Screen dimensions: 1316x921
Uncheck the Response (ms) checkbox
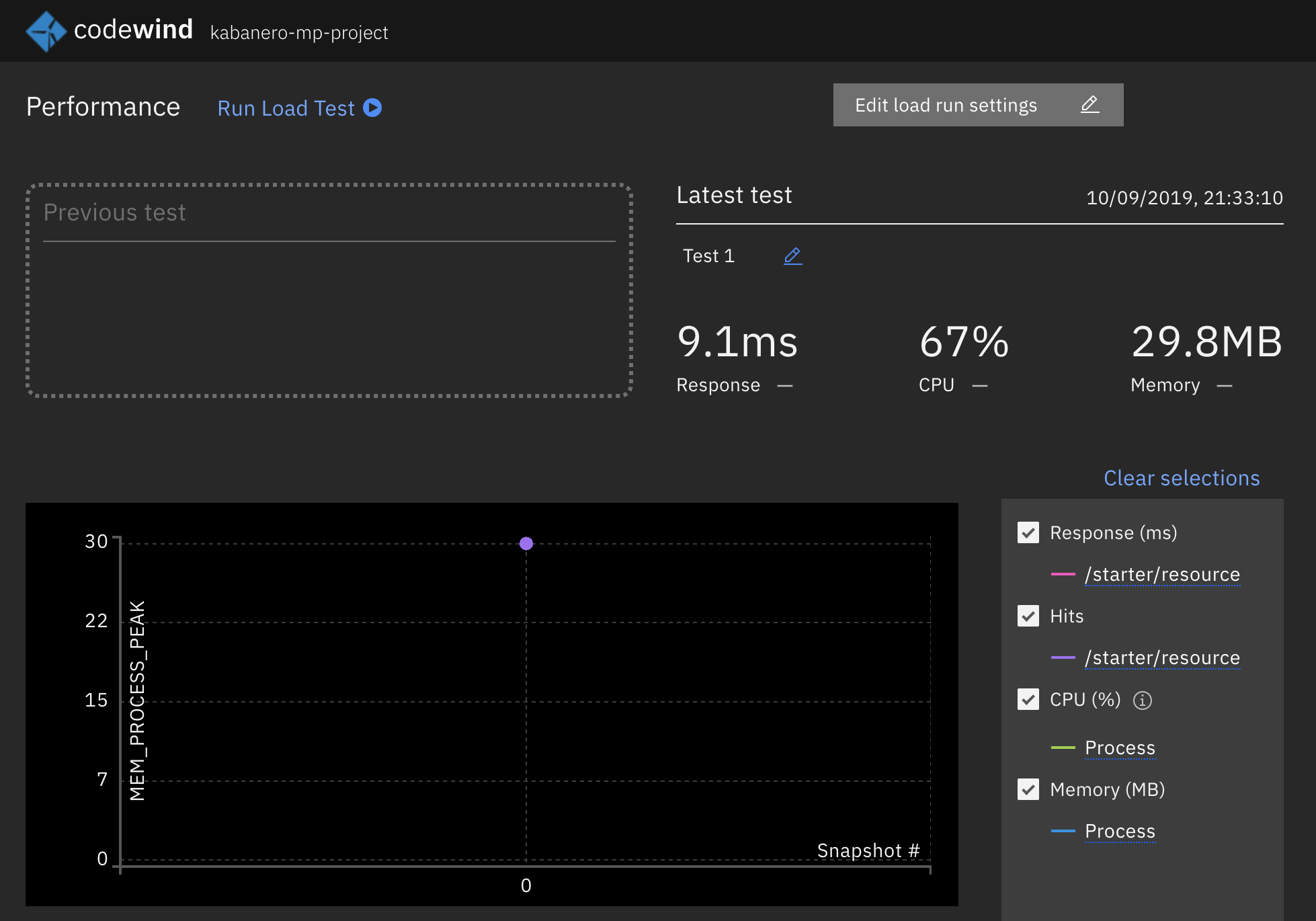[1028, 533]
